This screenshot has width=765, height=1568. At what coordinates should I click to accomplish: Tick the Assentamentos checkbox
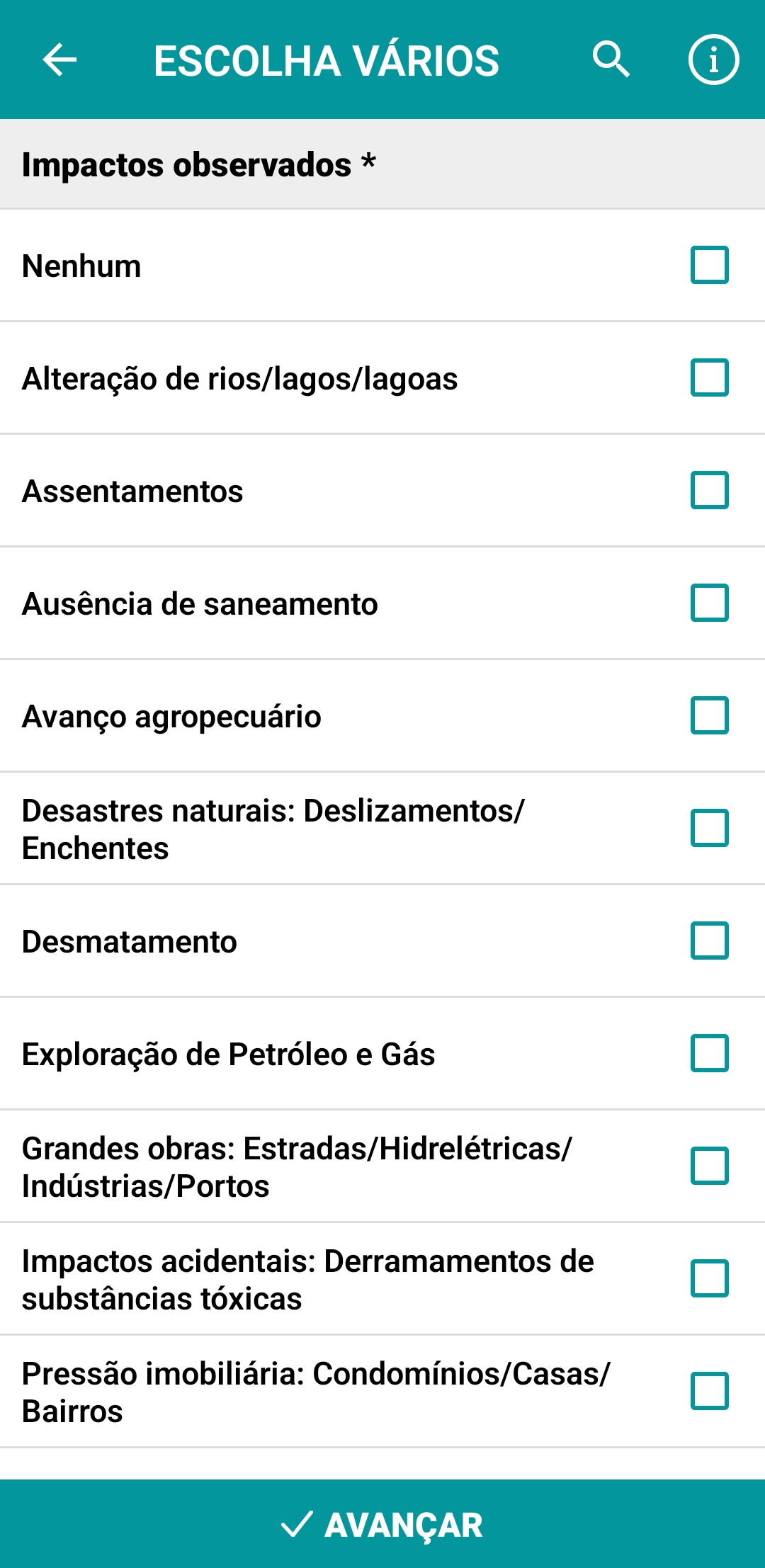click(x=709, y=490)
